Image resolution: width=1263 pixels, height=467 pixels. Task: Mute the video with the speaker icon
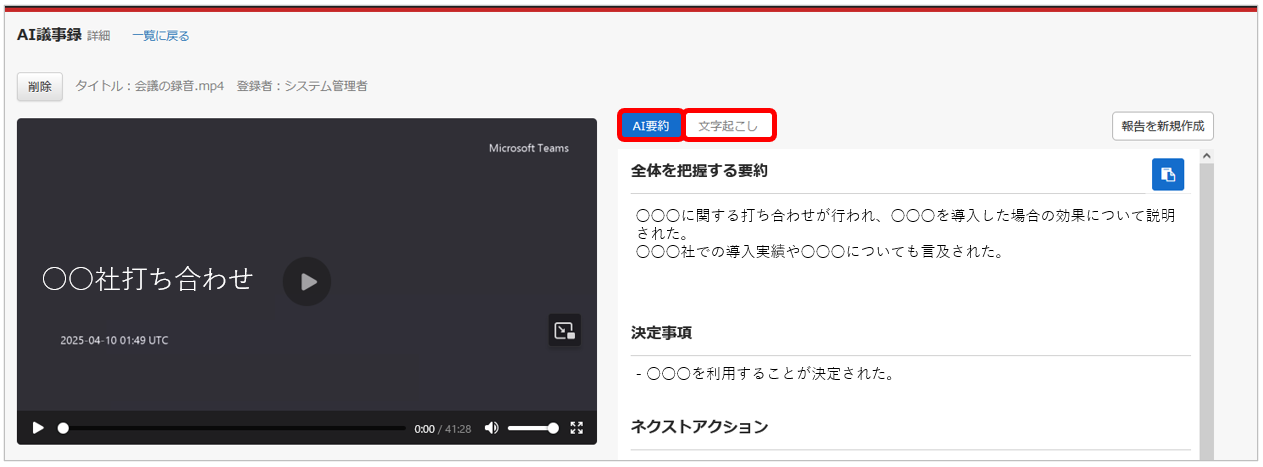[x=491, y=428]
